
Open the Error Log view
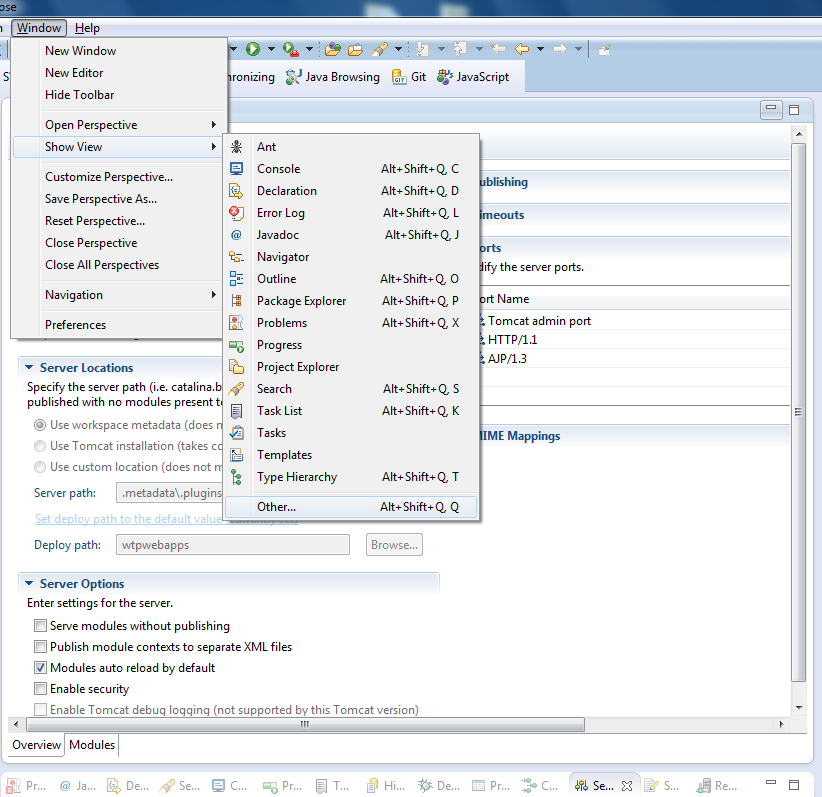[281, 212]
